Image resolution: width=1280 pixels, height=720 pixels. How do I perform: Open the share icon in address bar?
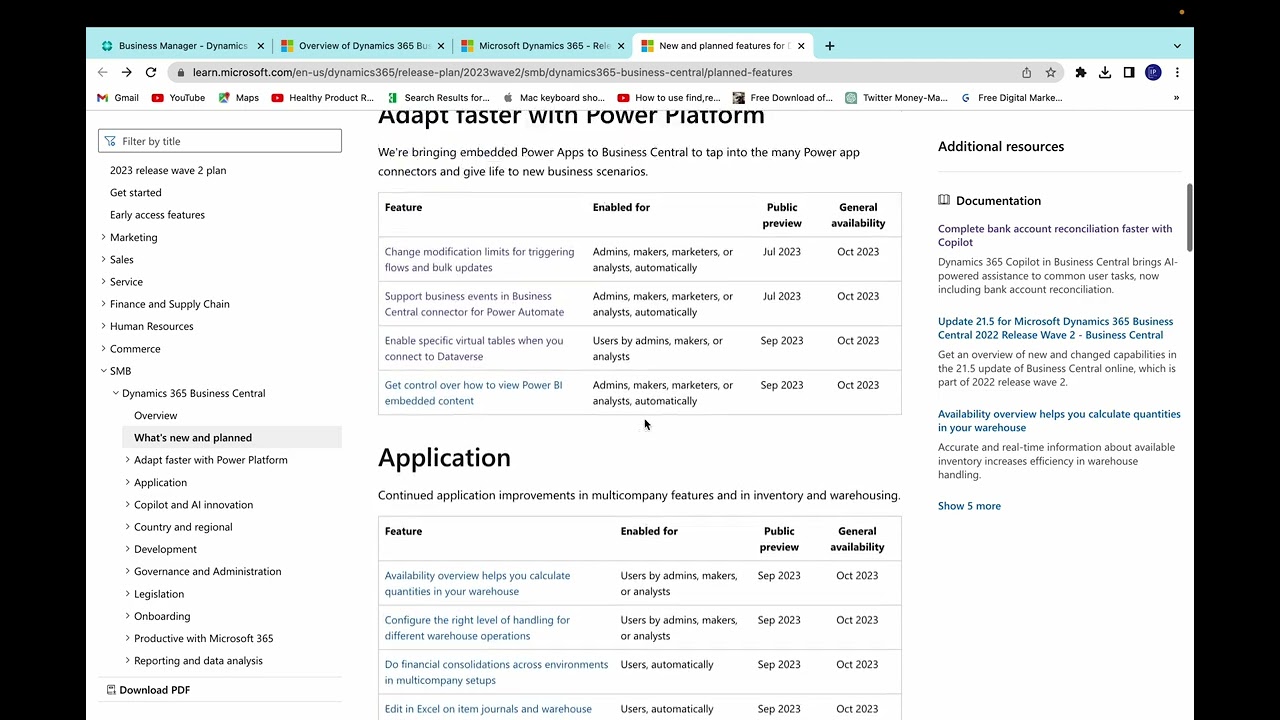1027,72
